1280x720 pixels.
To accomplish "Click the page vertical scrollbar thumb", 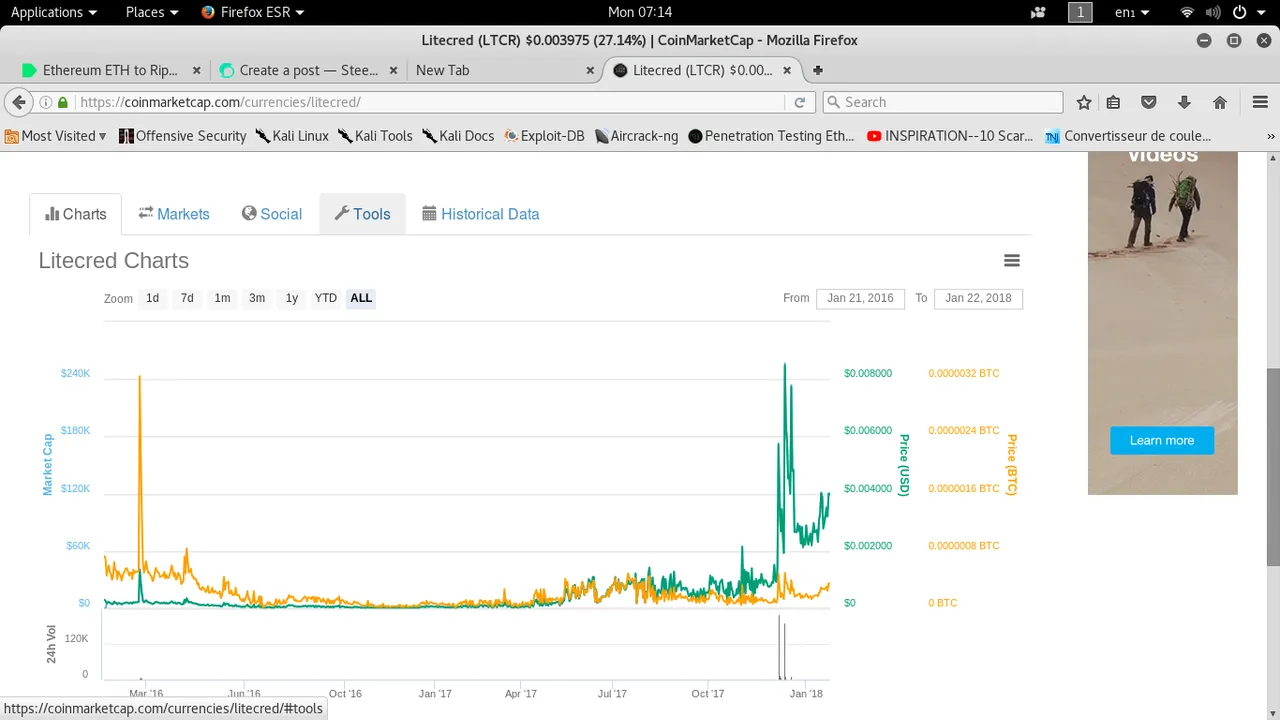I will (x=1273, y=468).
